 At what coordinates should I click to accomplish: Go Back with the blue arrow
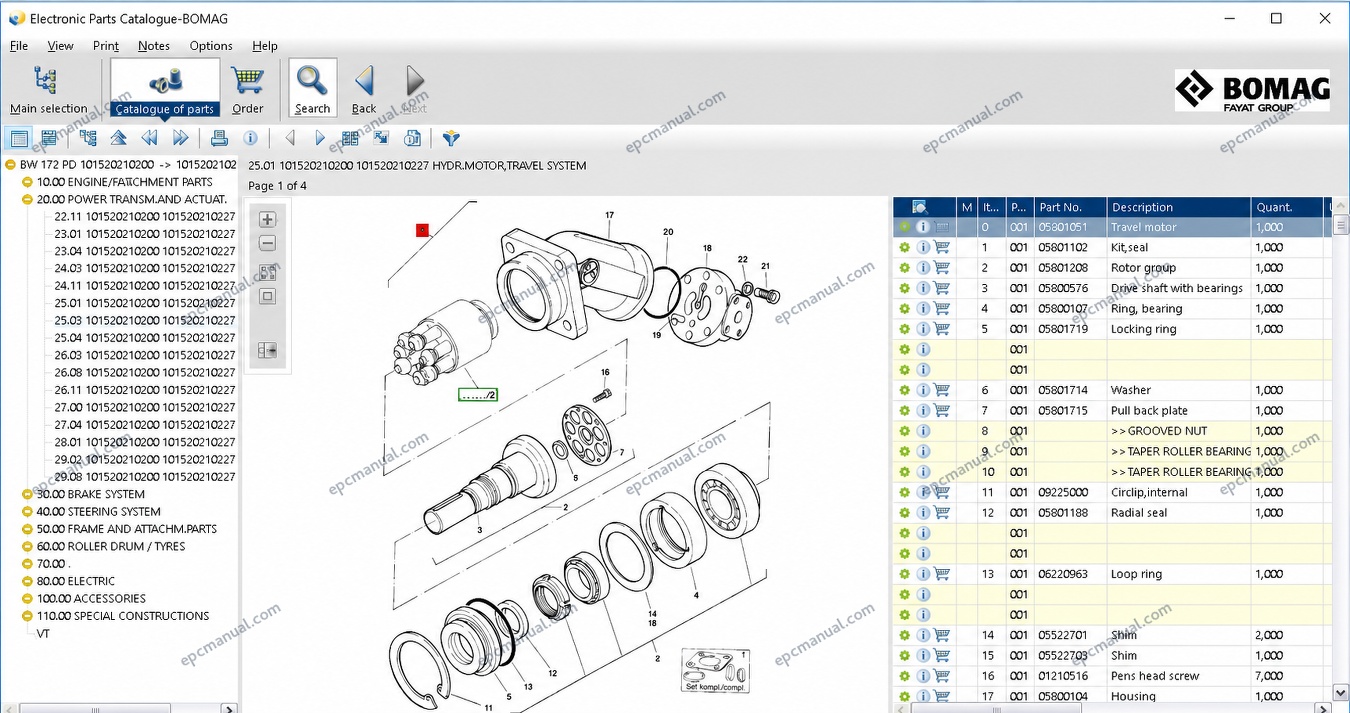pyautogui.click(x=364, y=88)
